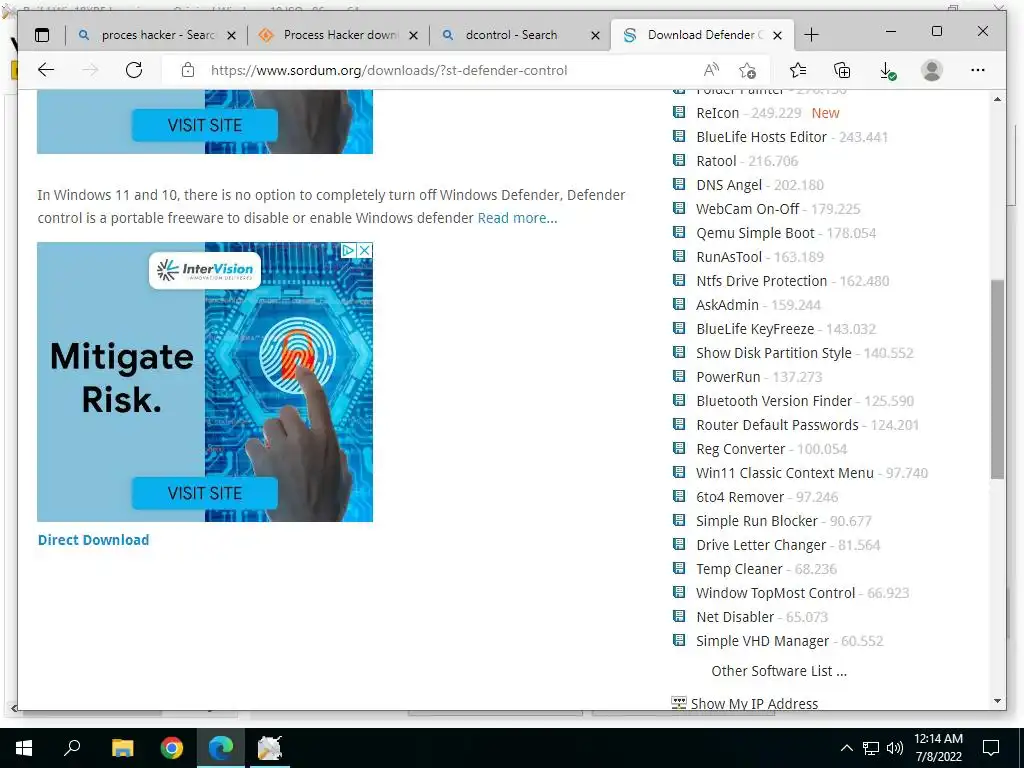Open Show Disk Partition Style link

774,353
